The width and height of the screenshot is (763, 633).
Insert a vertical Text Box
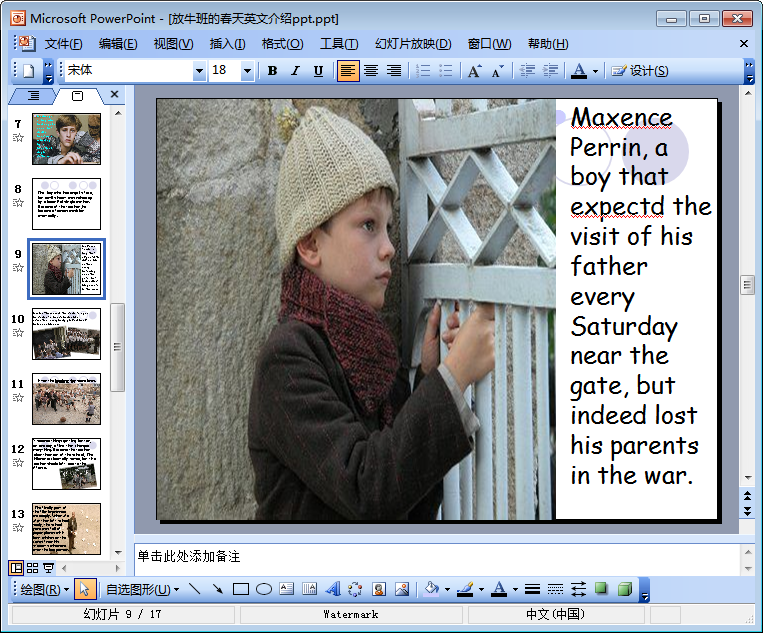309,589
